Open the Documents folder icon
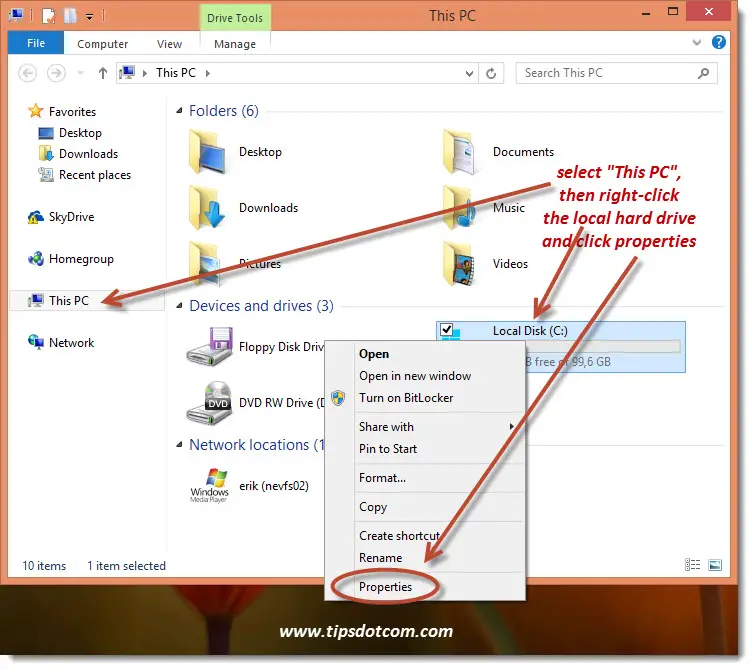This screenshot has width=753, height=670. point(460,152)
